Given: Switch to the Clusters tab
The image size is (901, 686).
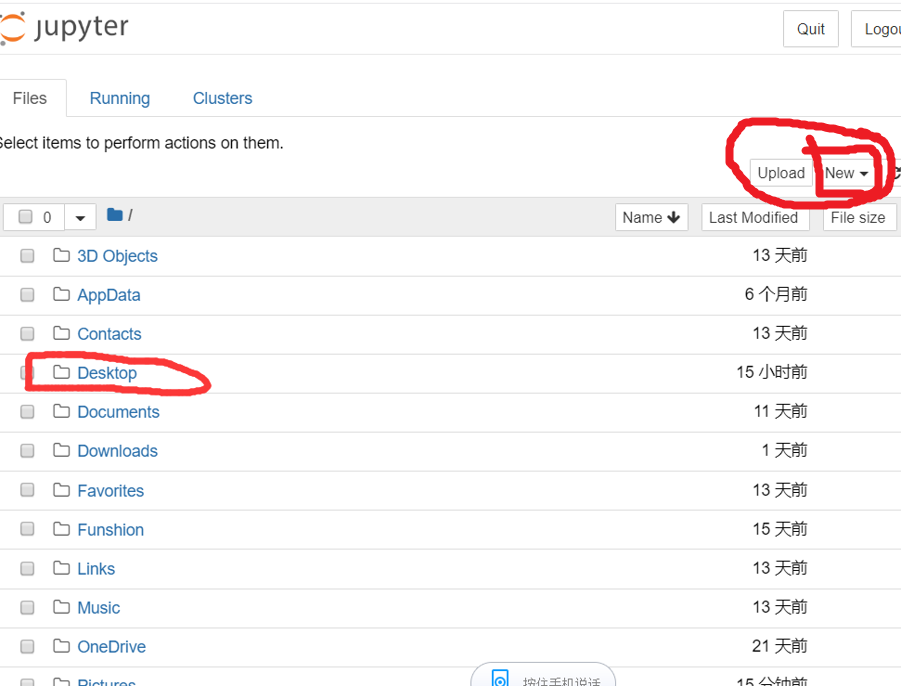Looking at the screenshot, I should point(222,98).
